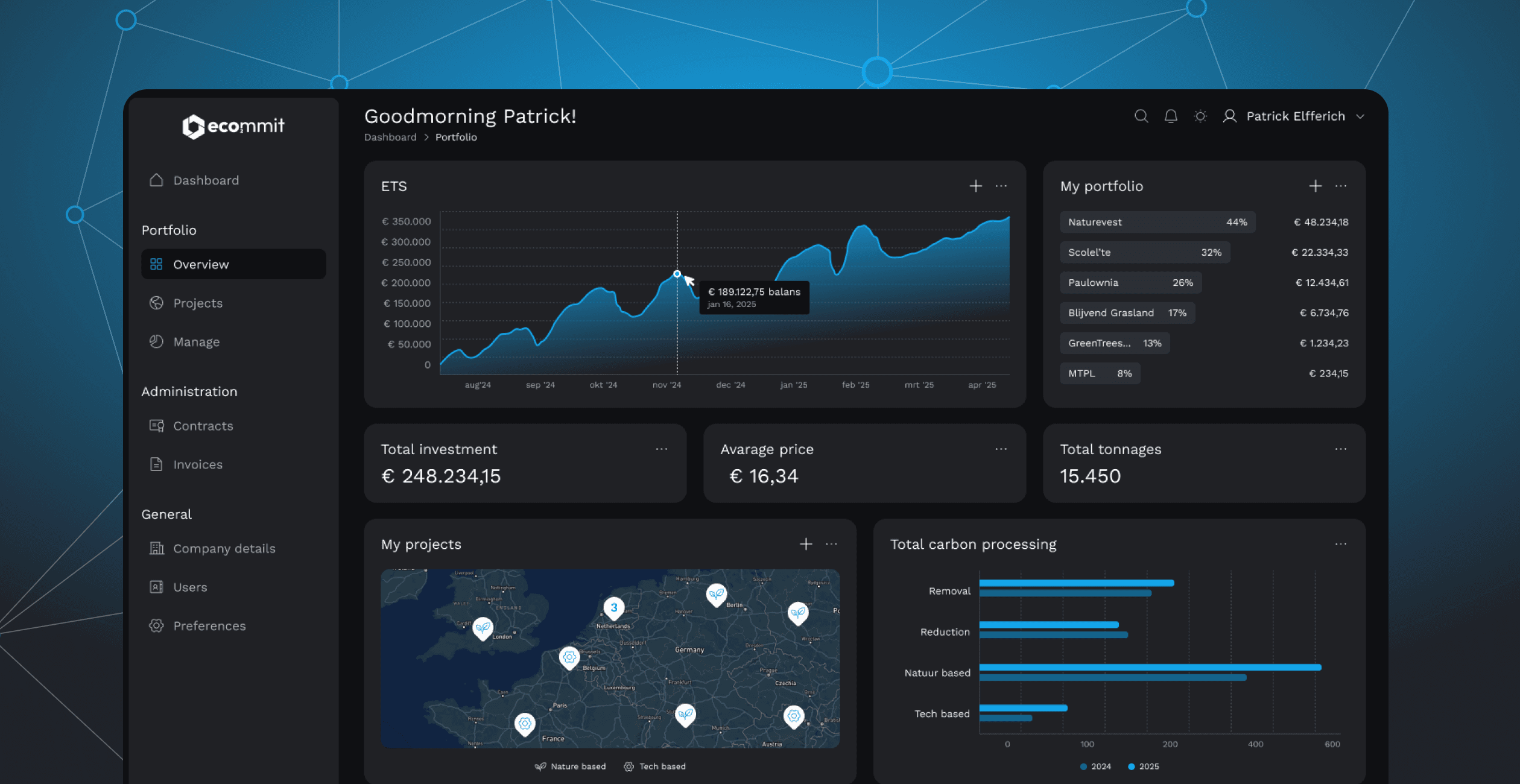Viewport: 1520px width, 784px height.
Task: Open Projects in the sidebar
Action: click(198, 303)
